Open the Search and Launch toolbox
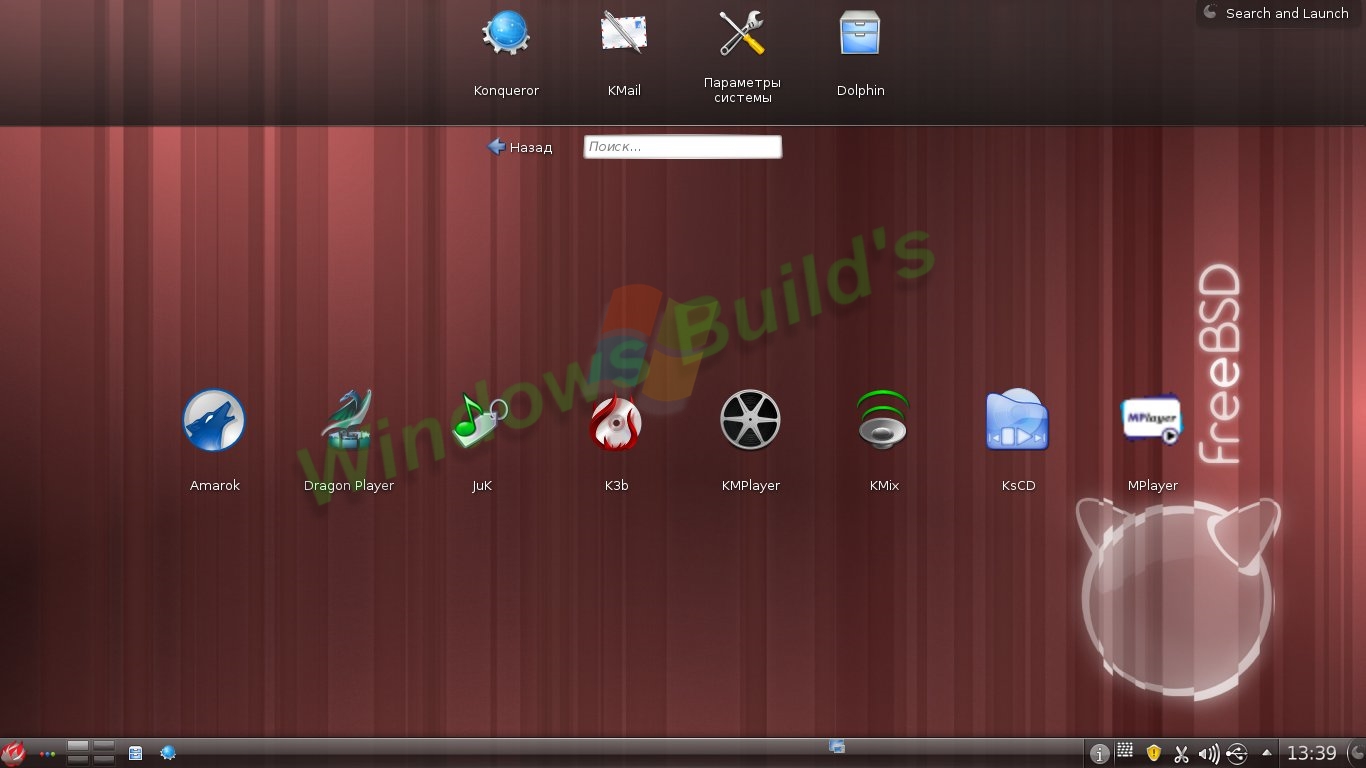The height and width of the screenshot is (768, 1366). 1278,13
